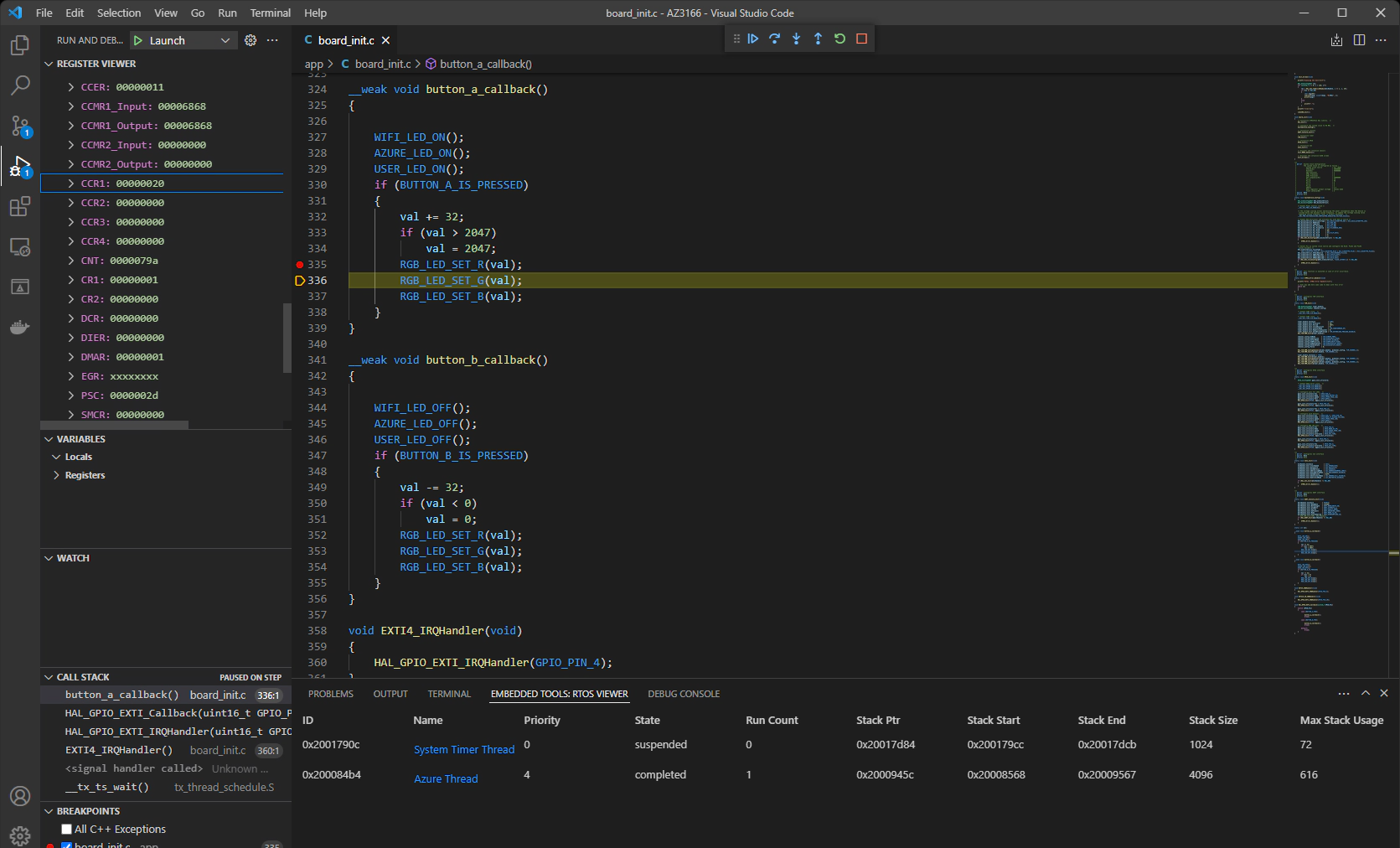The image size is (1400, 848).
Task: Select __tx_ts_wait() call stack frame
Action: point(166,787)
